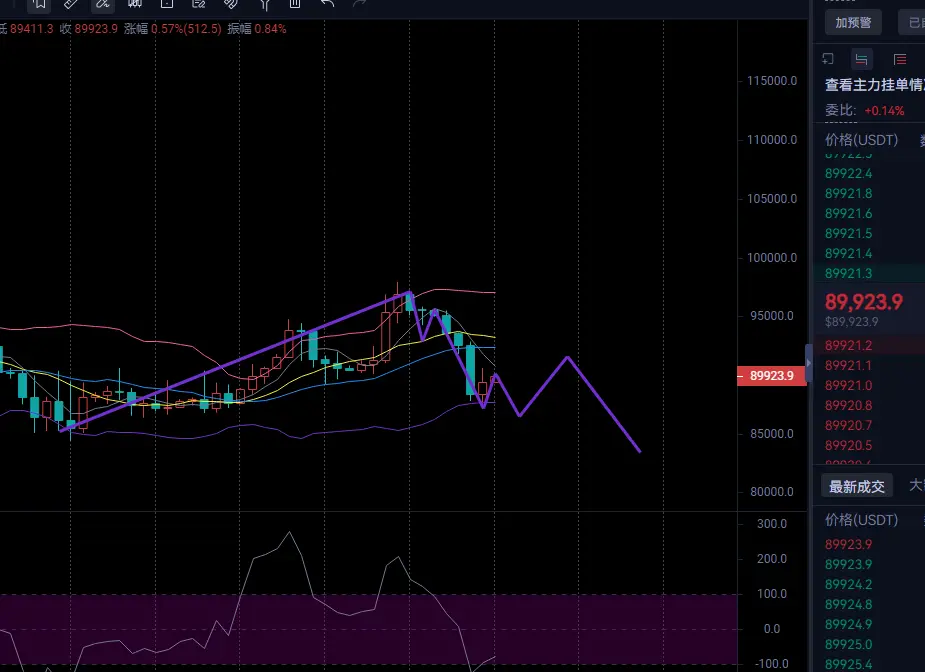Viewport: 925px width, 672px height.
Task: Click order book price 89921.0
Action: click(x=848, y=386)
